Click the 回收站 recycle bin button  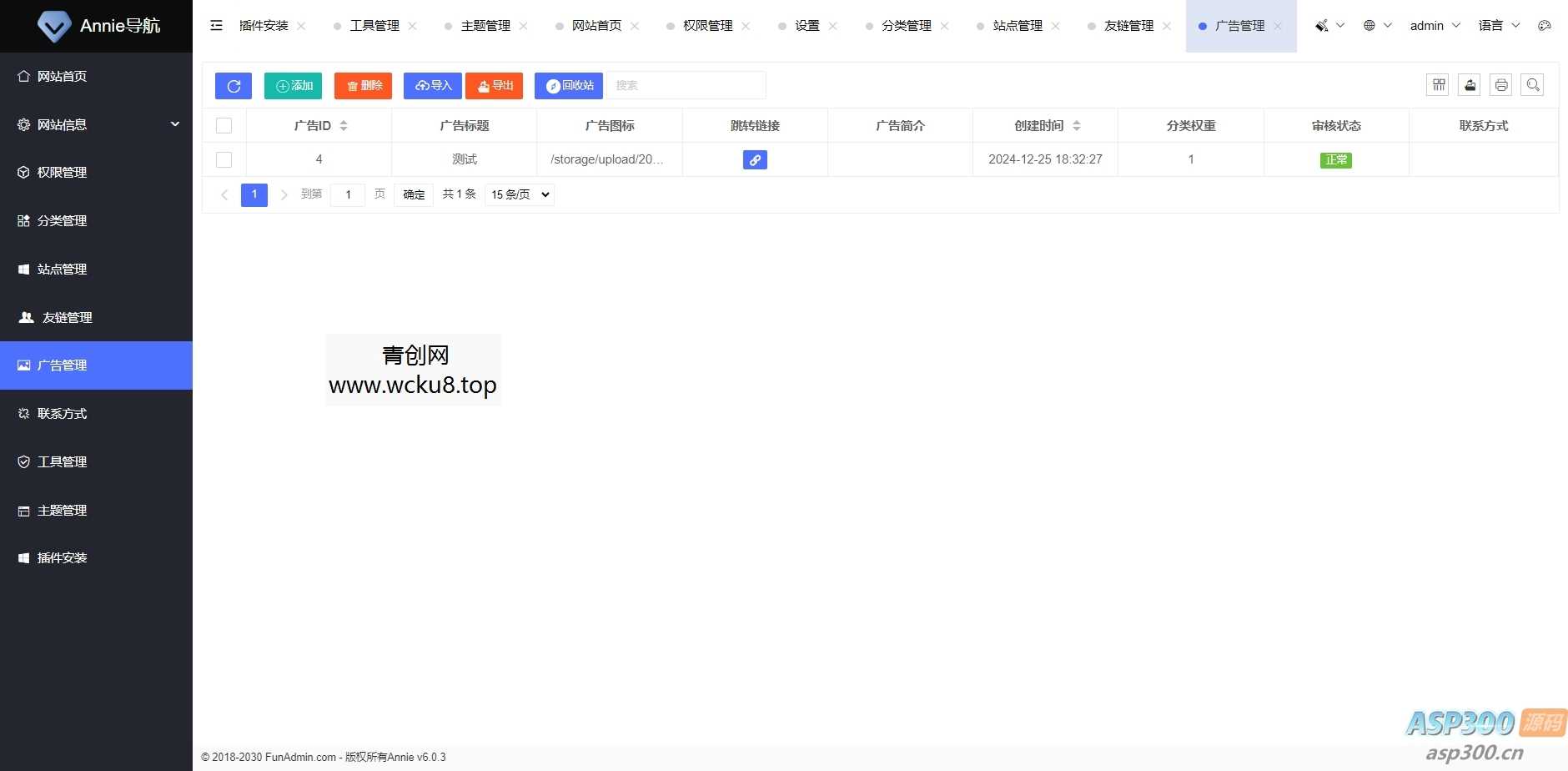(568, 85)
